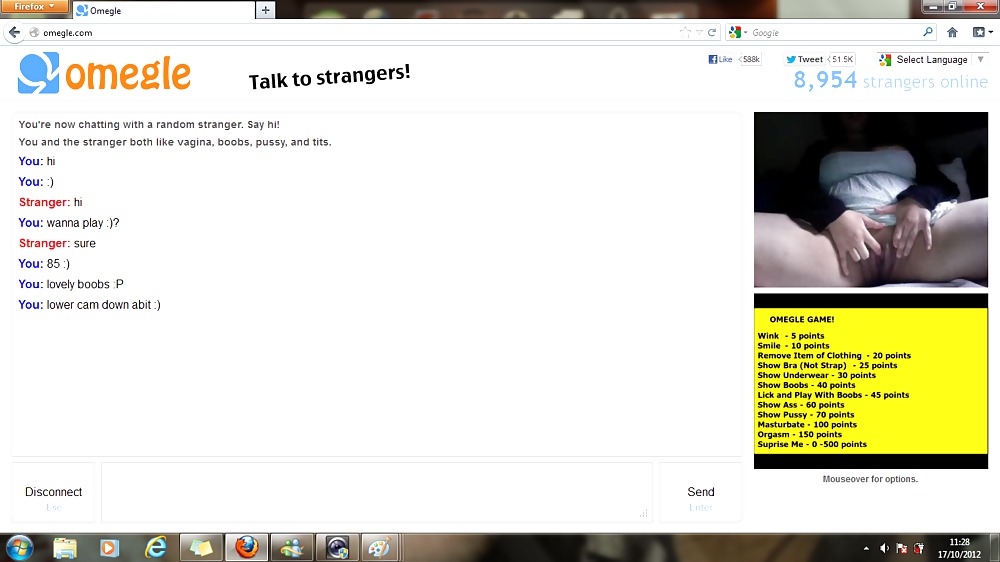Open the Windows Start menu
This screenshot has height=562, width=1000.
pyautogui.click(x=19, y=547)
